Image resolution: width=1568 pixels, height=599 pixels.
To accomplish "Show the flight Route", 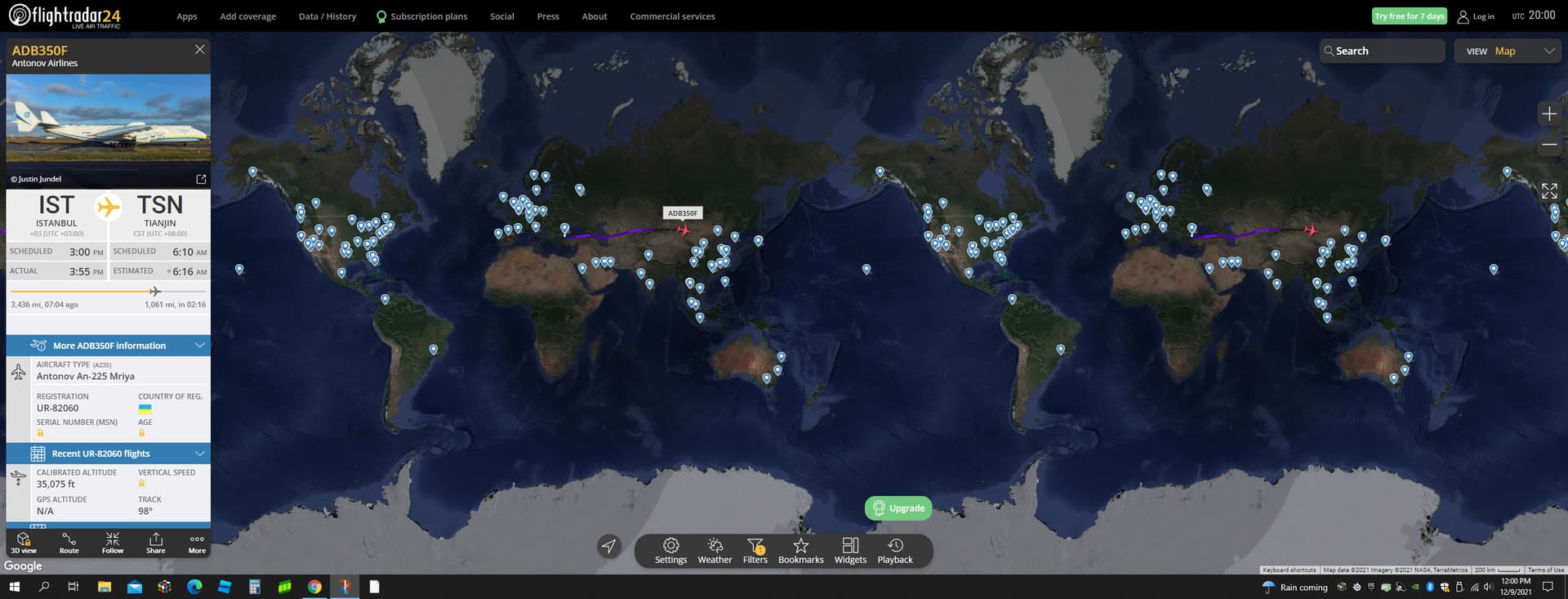I will 69,543.
